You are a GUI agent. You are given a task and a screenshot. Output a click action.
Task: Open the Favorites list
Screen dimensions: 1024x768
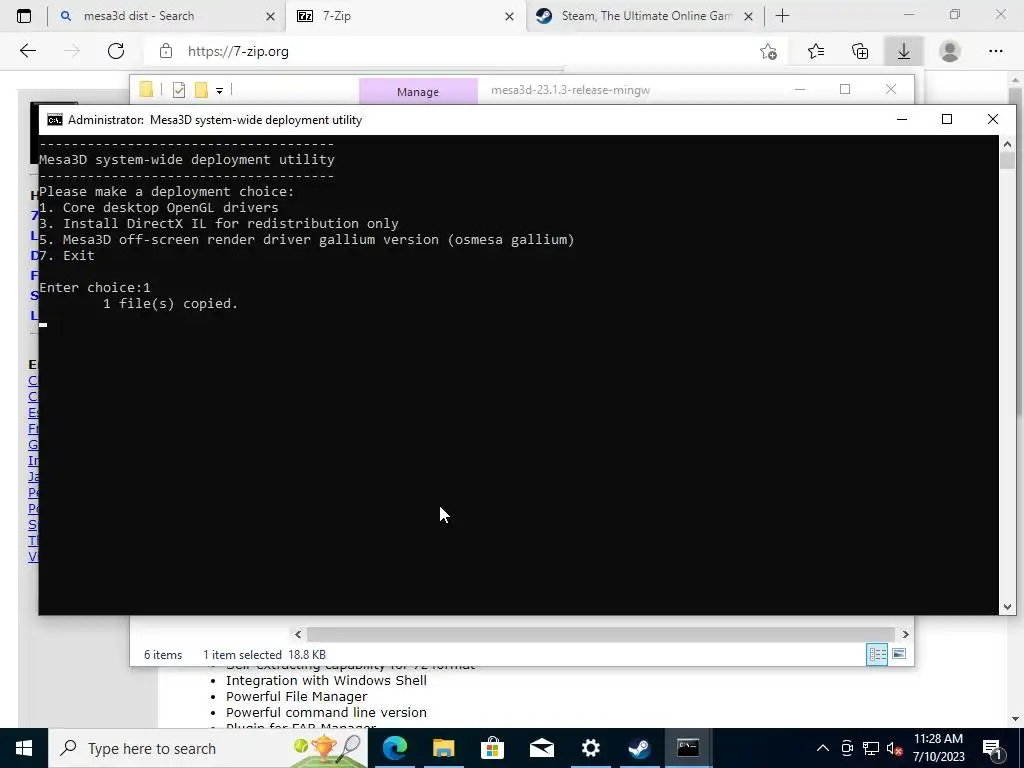816,51
